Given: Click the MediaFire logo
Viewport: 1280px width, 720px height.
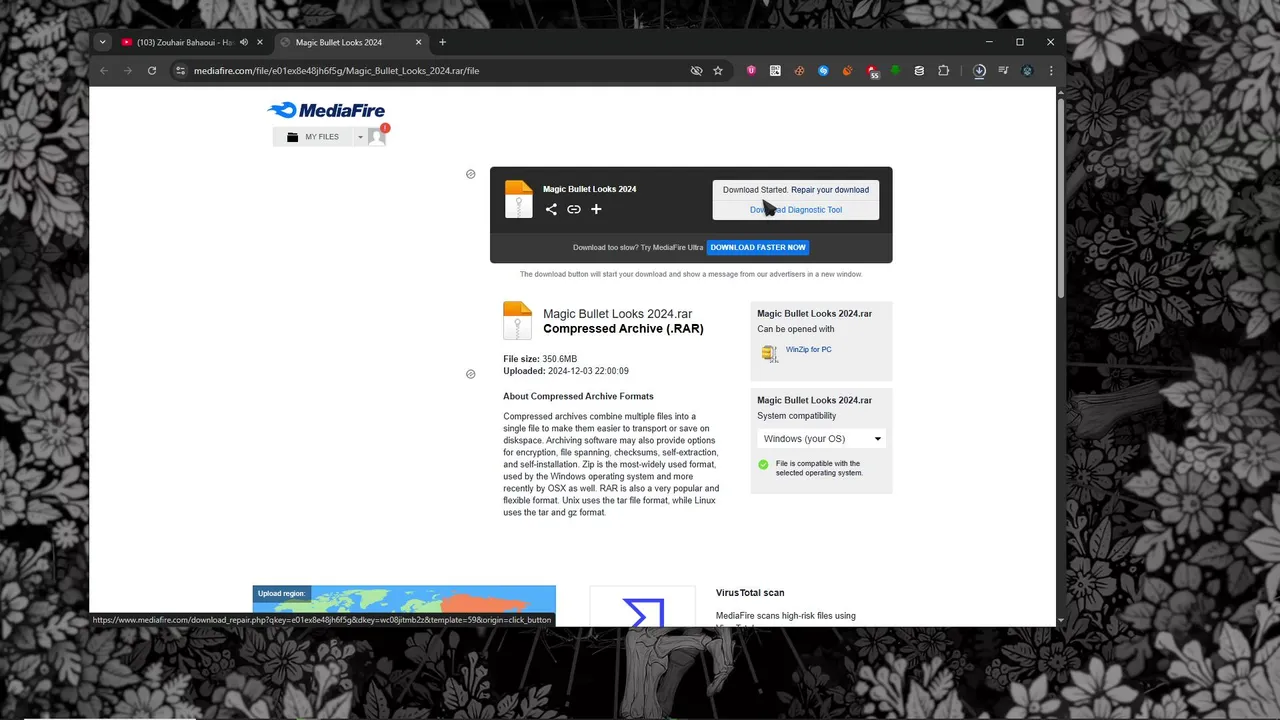Looking at the screenshot, I should click(326, 110).
